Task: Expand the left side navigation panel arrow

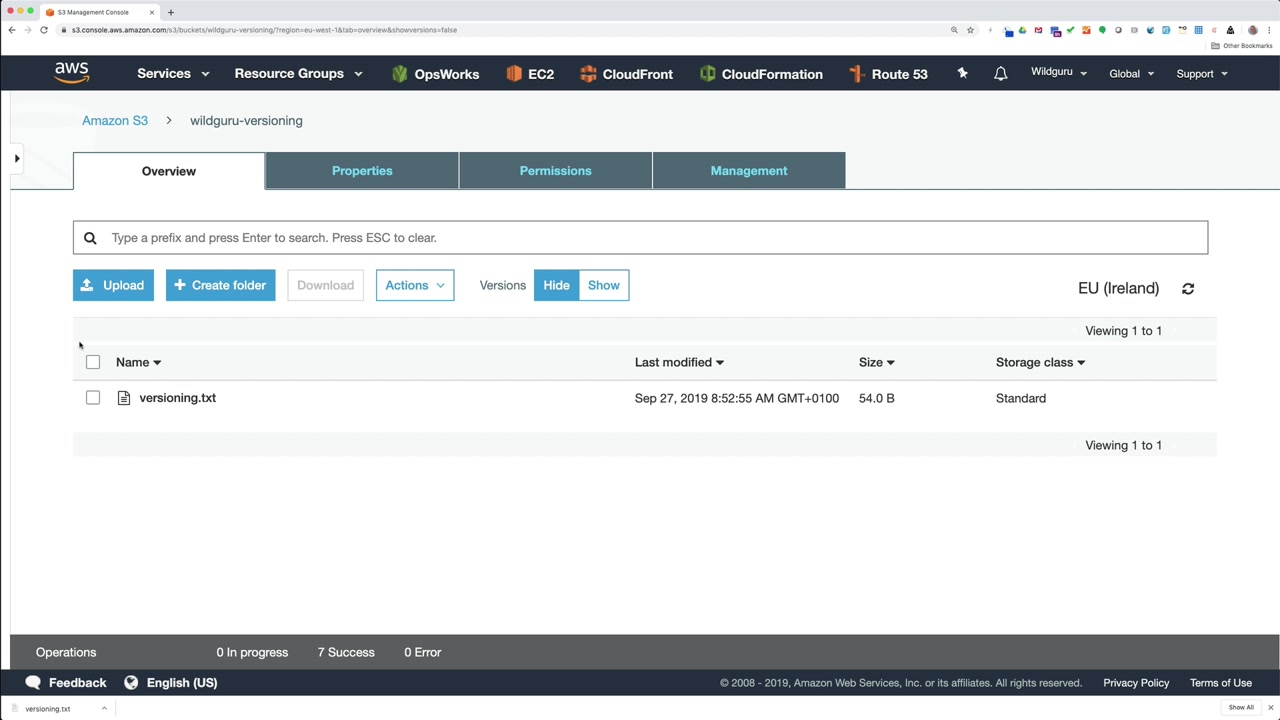Action: (17, 158)
